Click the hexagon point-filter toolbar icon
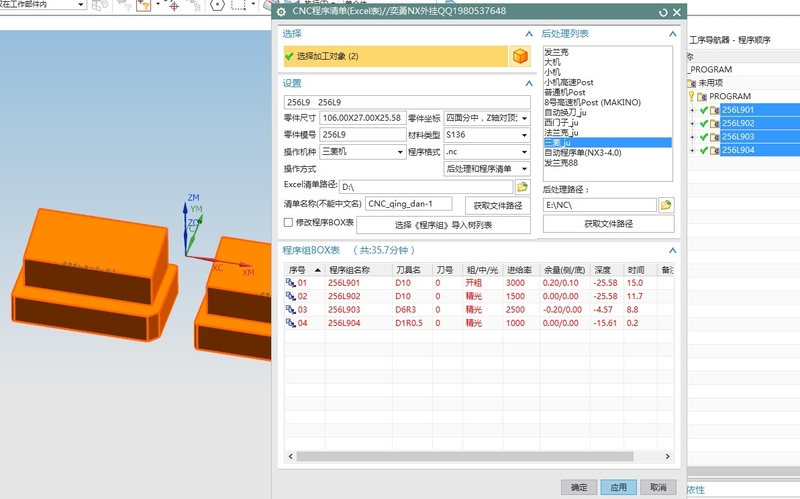This screenshot has height=499, width=800. tap(217, 6)
